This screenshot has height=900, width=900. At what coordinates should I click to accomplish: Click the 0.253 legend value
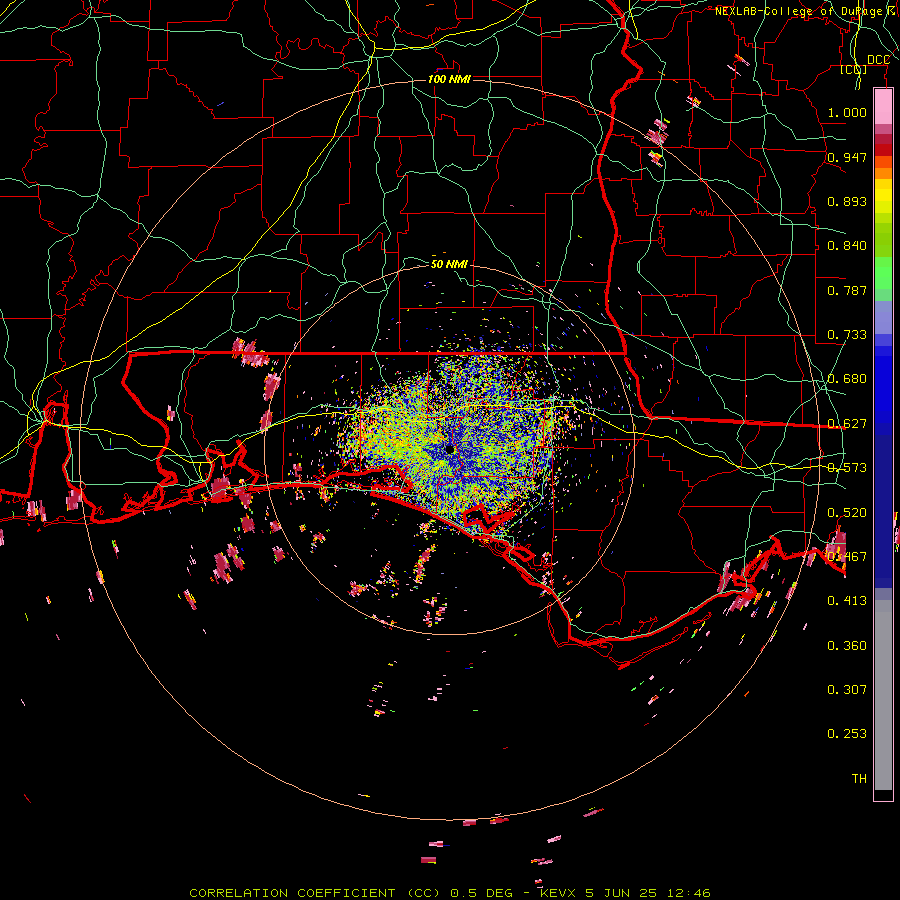pos(847,734)
